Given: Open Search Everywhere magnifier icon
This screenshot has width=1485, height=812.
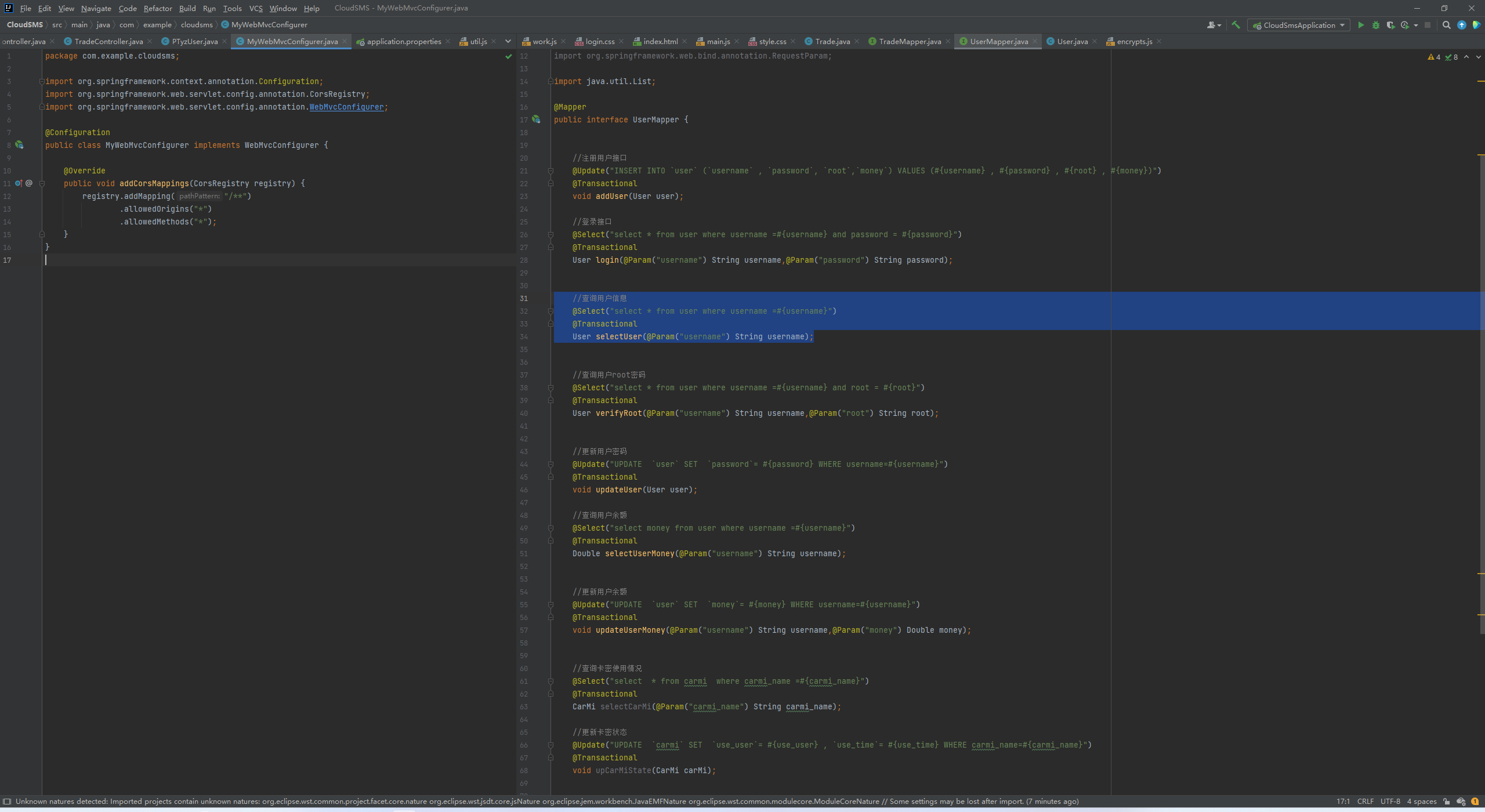Looking at the screenshot, I should [x=1447, y=25].
